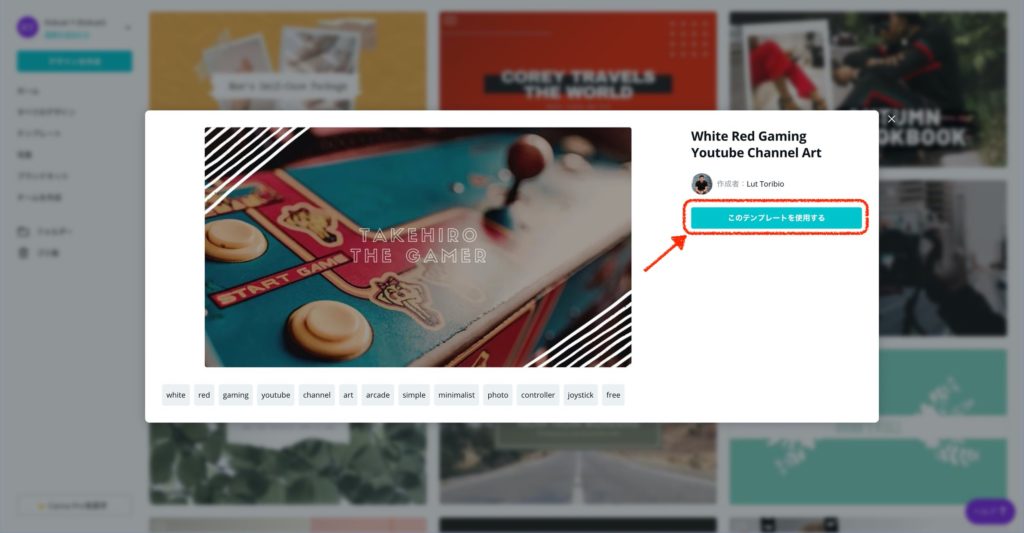Click the "simple" tag

[414, 395]
